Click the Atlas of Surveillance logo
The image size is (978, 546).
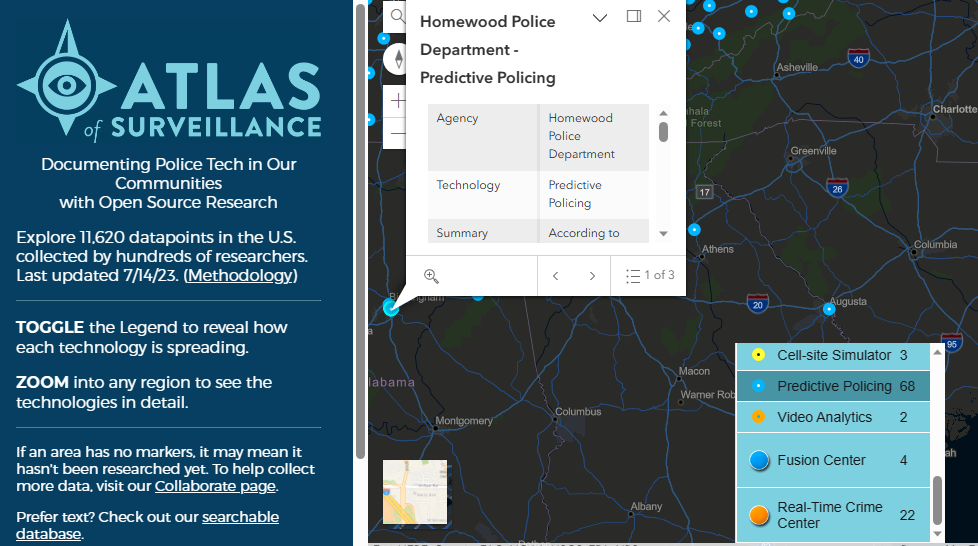tap(168, 79)
